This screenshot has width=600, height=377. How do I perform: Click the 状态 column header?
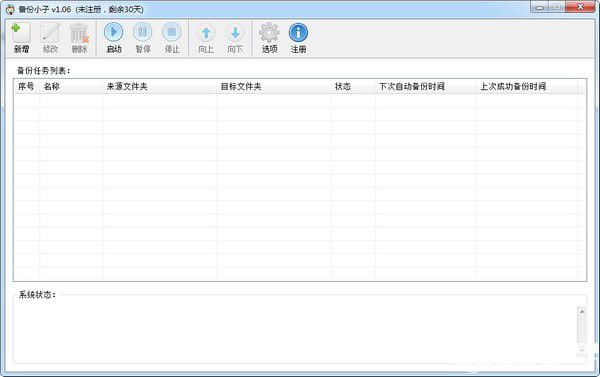coord(353,86)
